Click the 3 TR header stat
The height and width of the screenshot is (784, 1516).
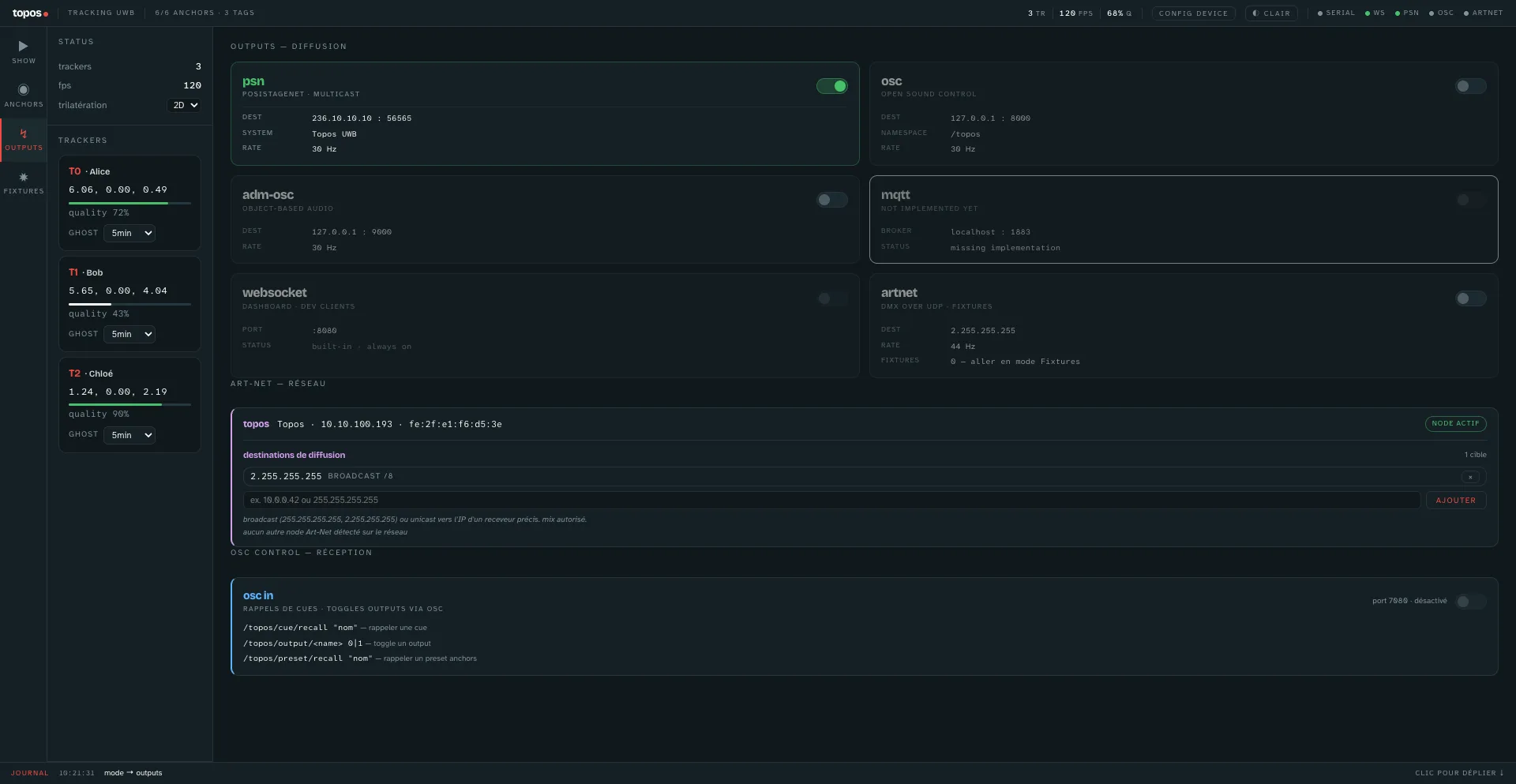click(1037, 13)
